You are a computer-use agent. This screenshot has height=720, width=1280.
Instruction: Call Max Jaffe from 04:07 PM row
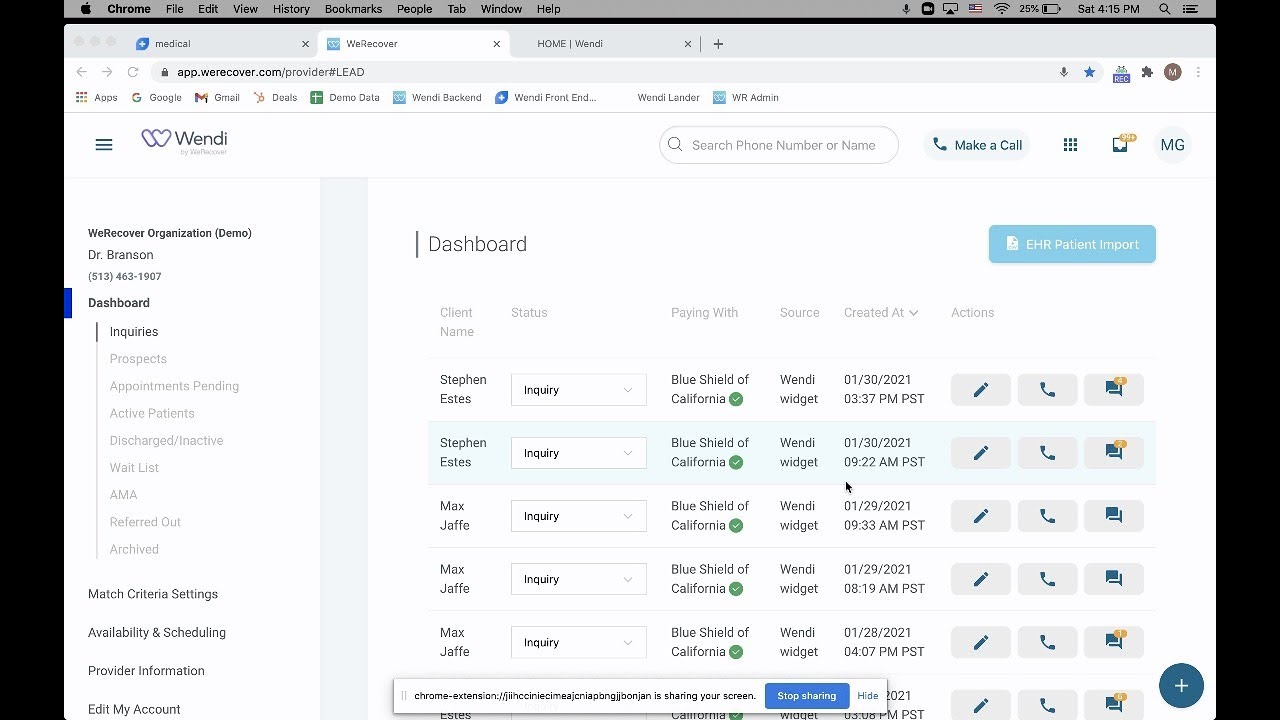pos(1047,642)
